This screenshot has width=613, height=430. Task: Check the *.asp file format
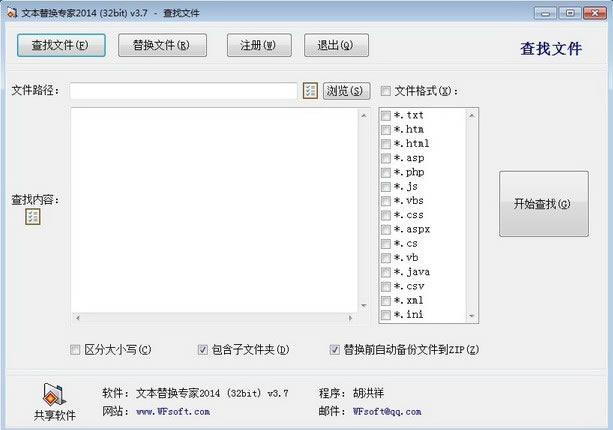pyautogui.click(x=386, y=158)
